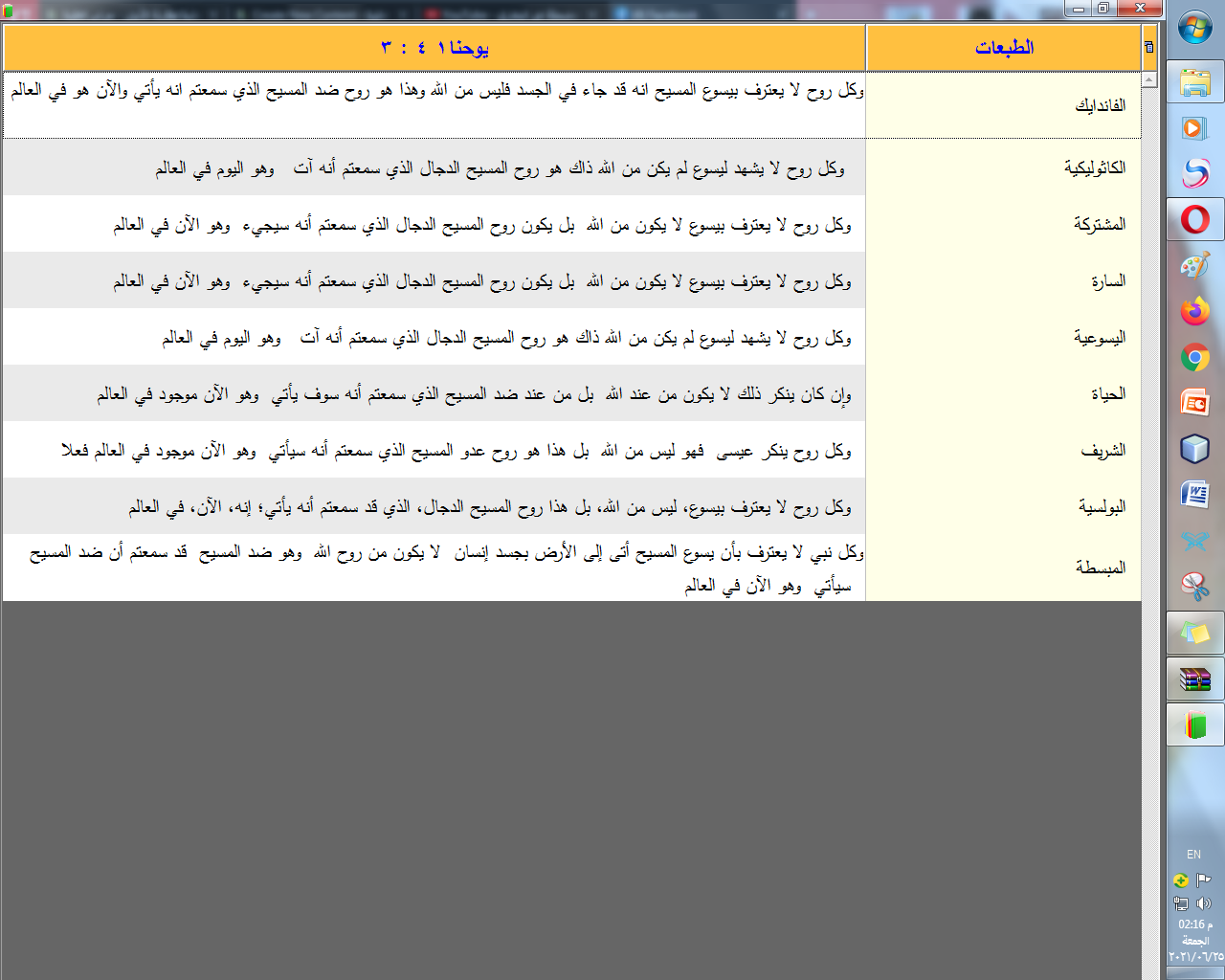Image resolution: width=1225 pixels, height=980 pixels.
Task: Open the volume speaker tray icon
Action: click(x=1204, y=903)
